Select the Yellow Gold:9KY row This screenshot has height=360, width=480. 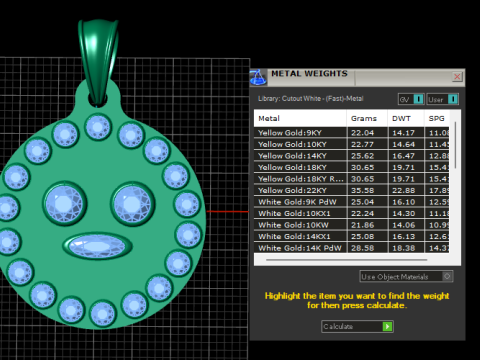(x=351, y=133)
